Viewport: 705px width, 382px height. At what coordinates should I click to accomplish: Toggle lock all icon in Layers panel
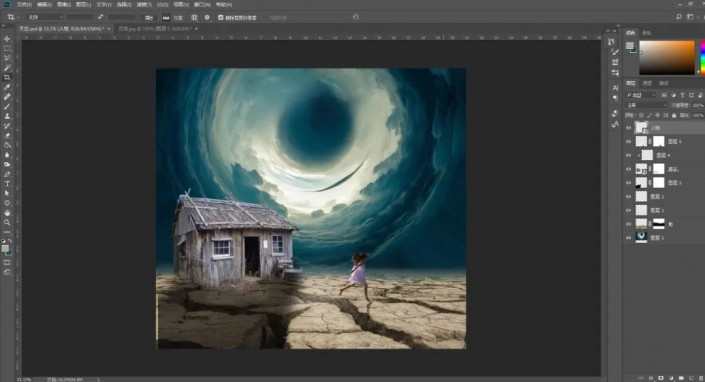pyautogui.click(x=674, y=115)
